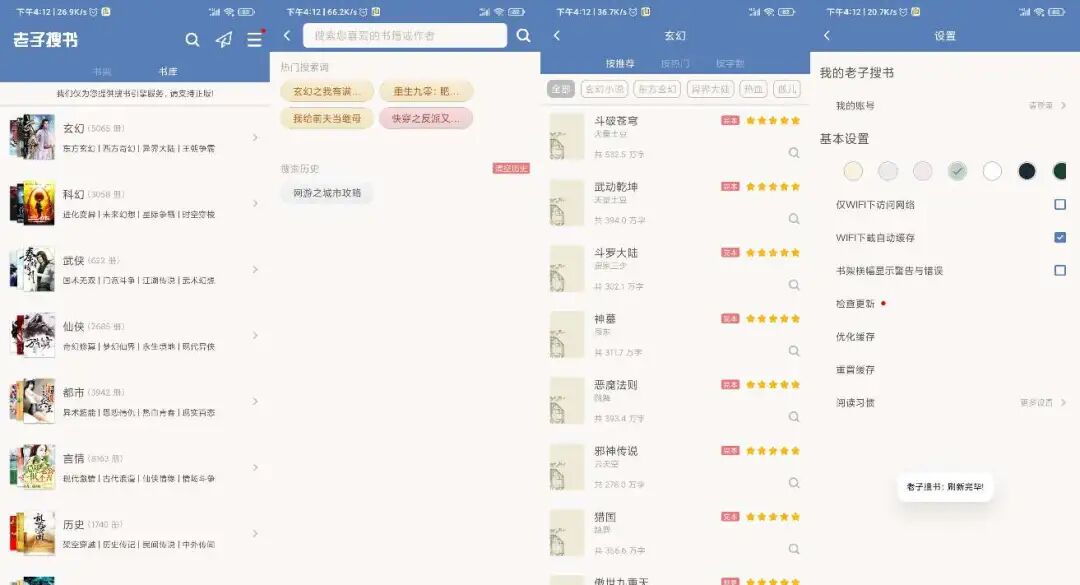Choose the cream yellow theme color
The image size is (1080, 585).
pyautogui.click(x=853, y=171)
